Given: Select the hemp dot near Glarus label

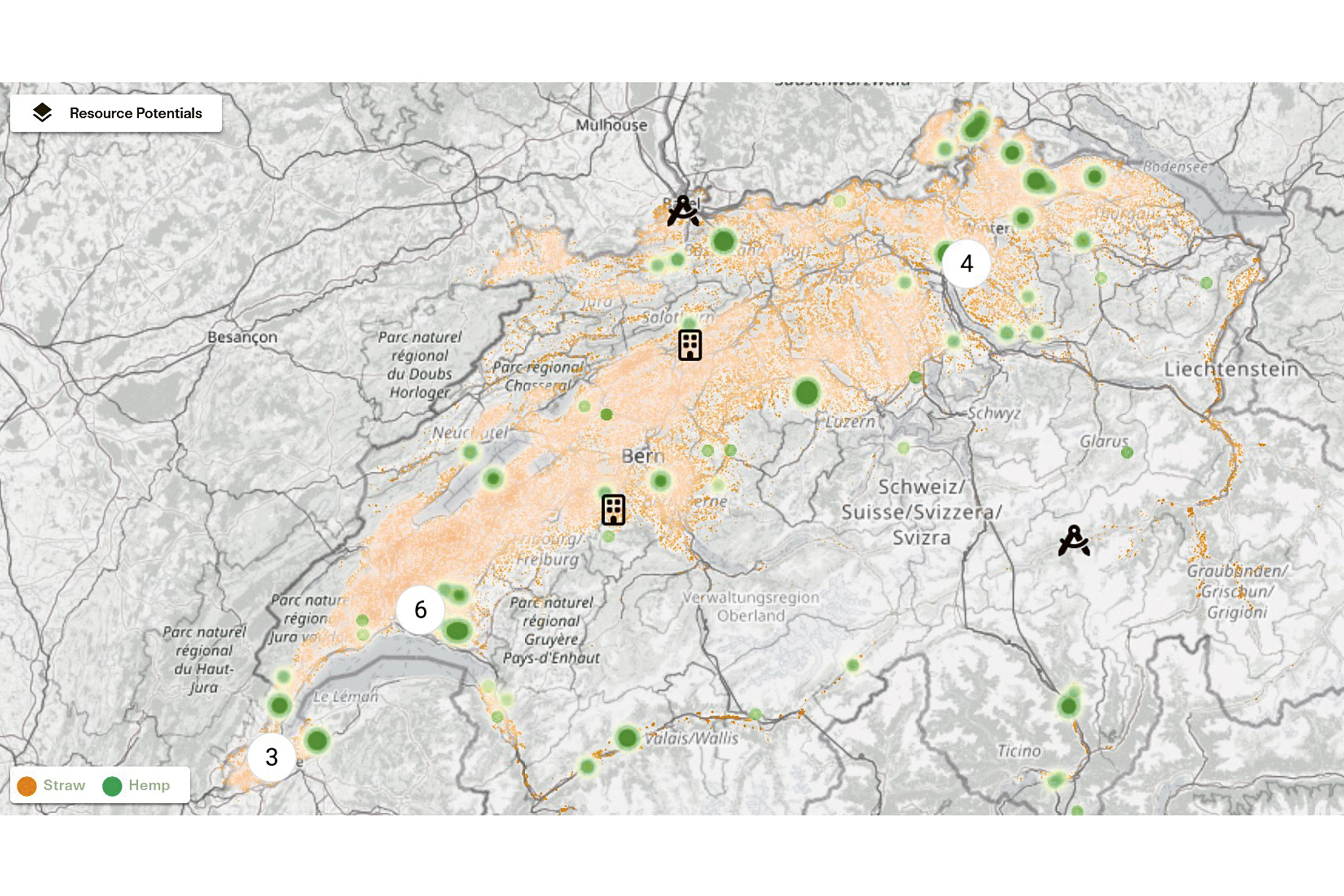Looking at the screenshot, I should pos(1127,453).
